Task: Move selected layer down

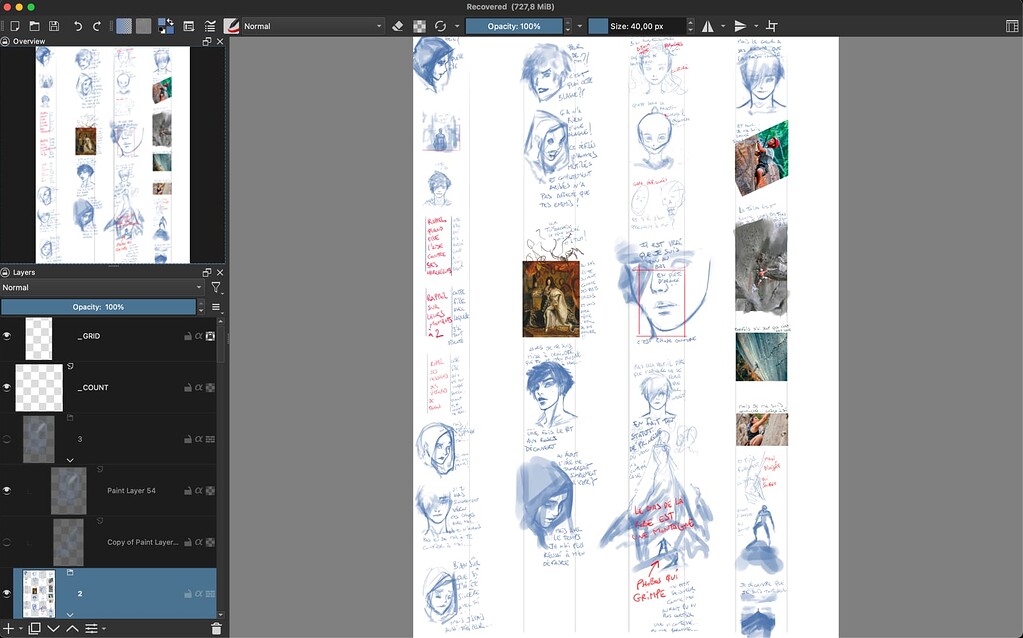Action: click(x=53, y=628)
